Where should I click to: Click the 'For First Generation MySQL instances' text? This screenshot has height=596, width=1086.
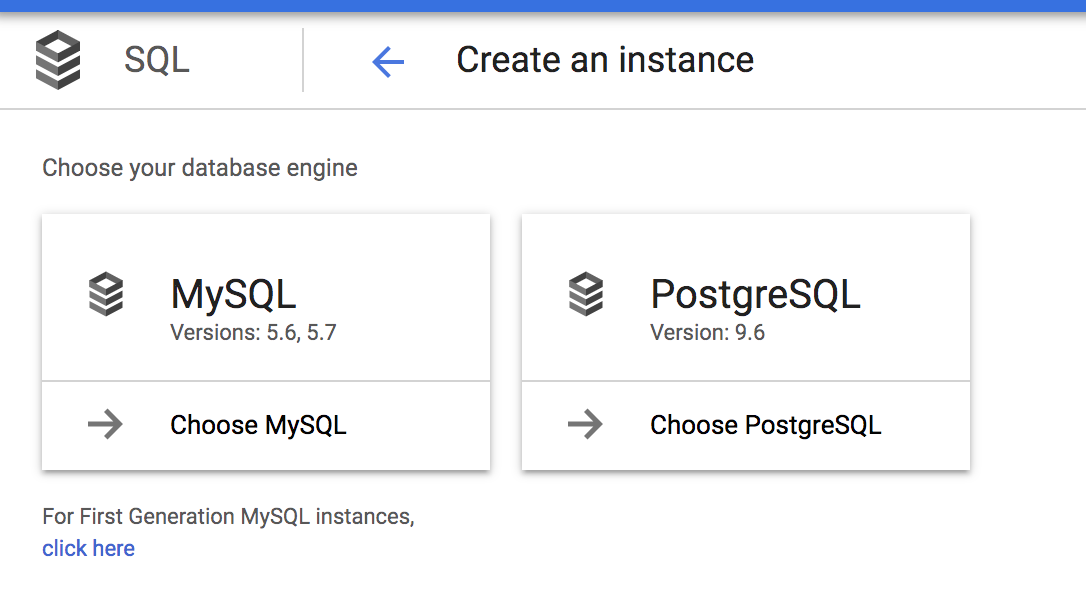tap(229, 516)
